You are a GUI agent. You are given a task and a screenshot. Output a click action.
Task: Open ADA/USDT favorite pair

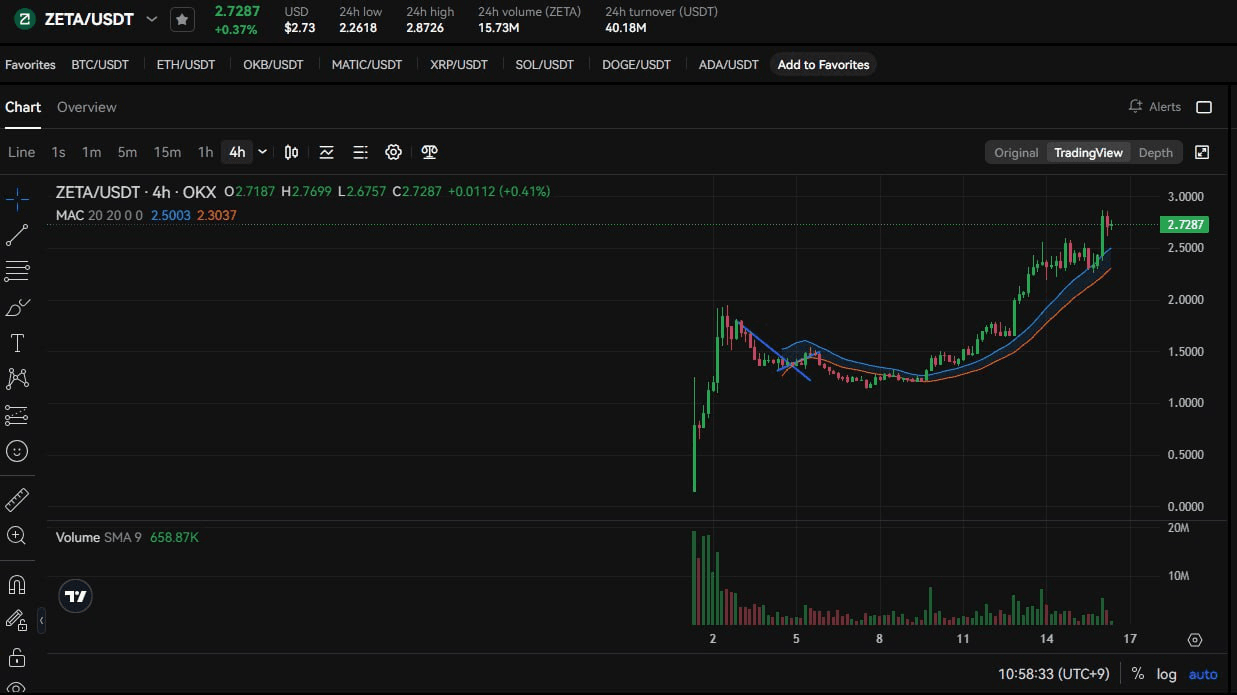click(728, 65)
